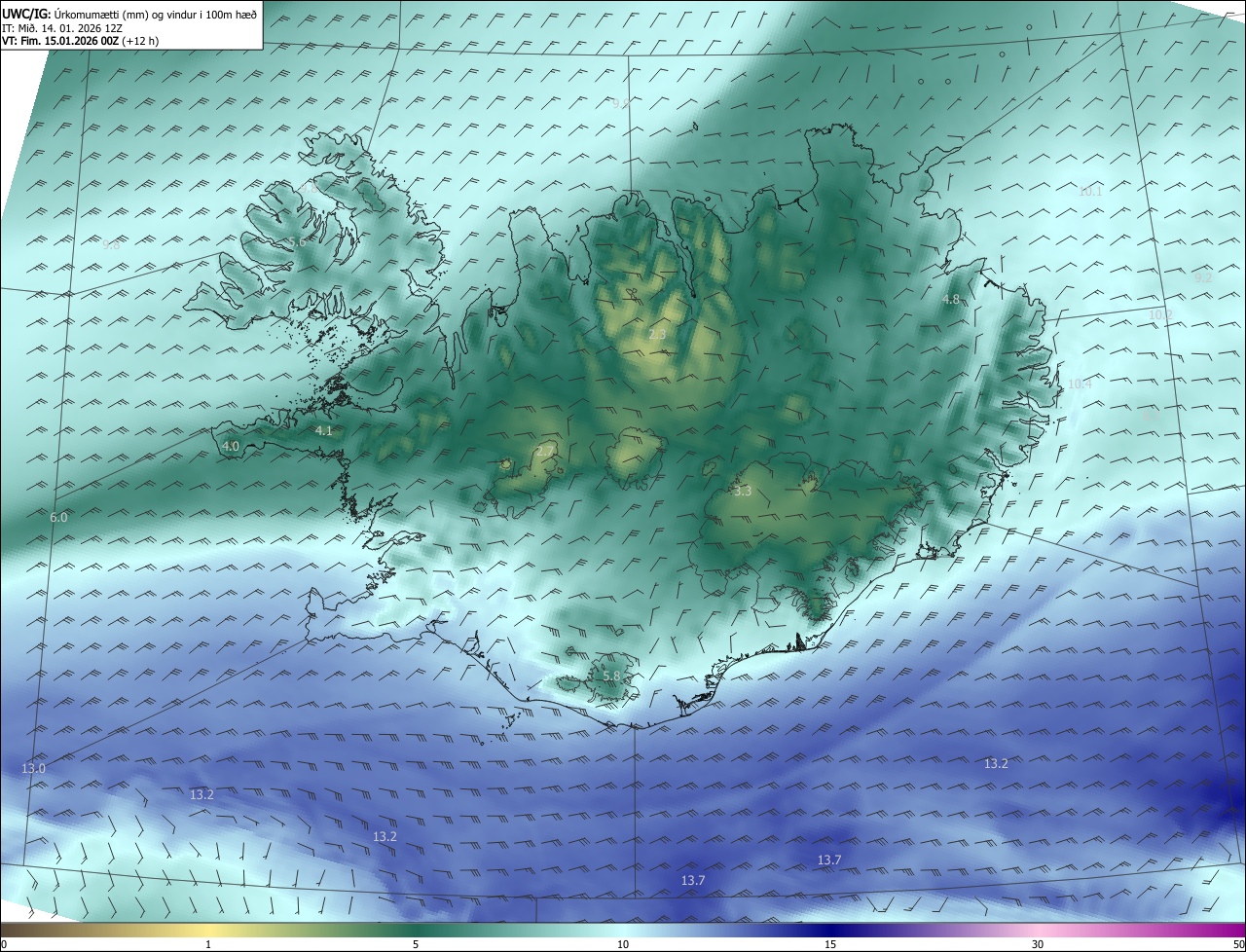Click the 5.6 value label
Viewport: 1246px width, 952px height.
pos(297,241)
